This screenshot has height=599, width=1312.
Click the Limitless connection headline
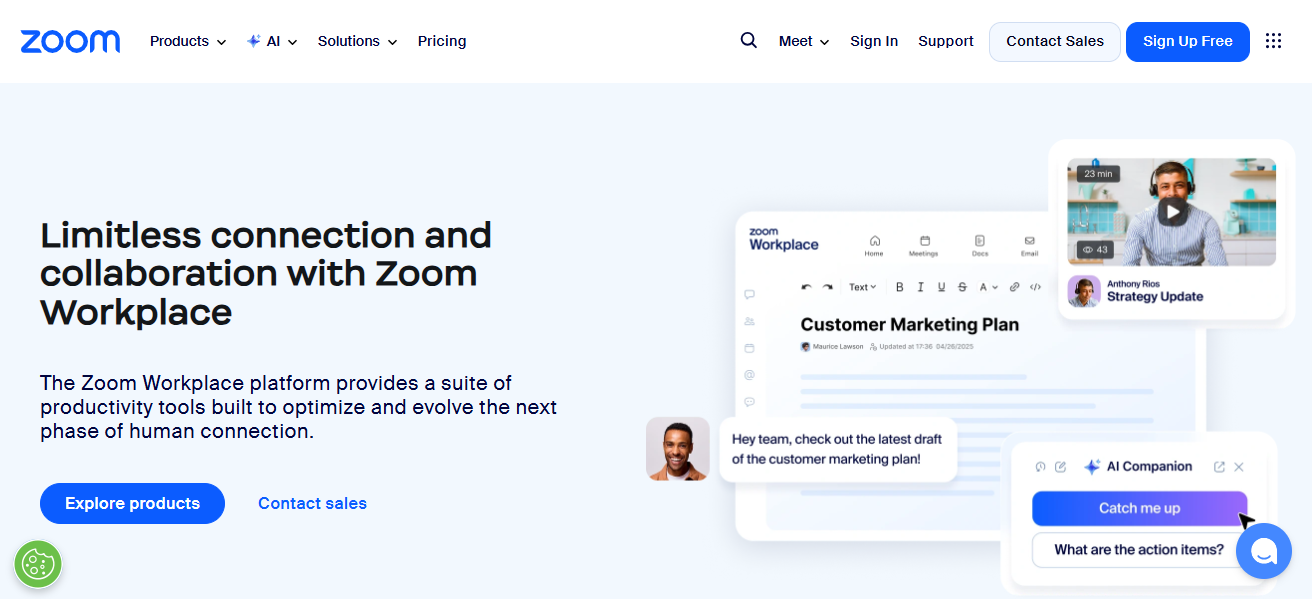[266, 273]
